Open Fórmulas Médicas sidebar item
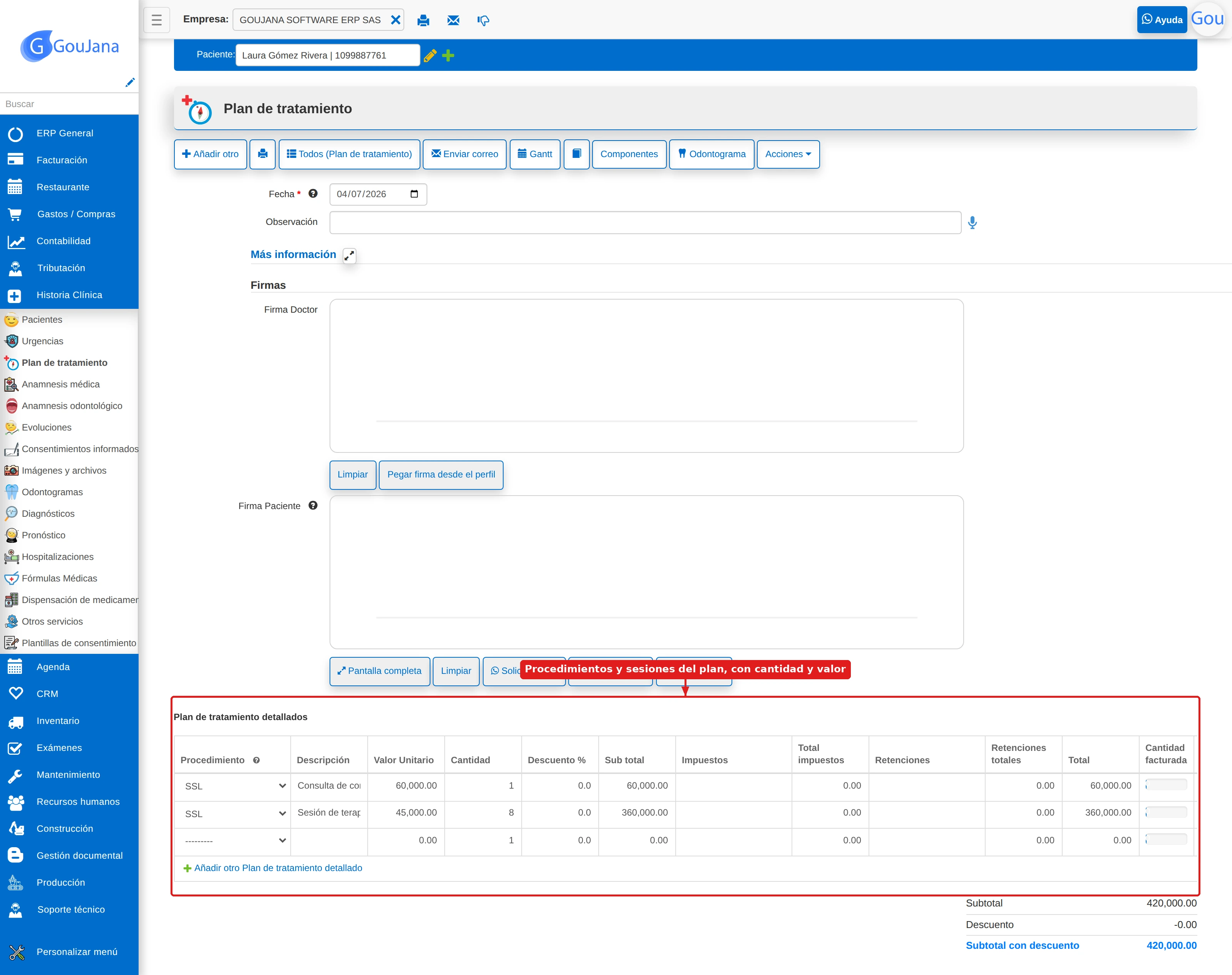Image resolution: width=1232 pixels, height=975 pixels. [x=69, y=578]
